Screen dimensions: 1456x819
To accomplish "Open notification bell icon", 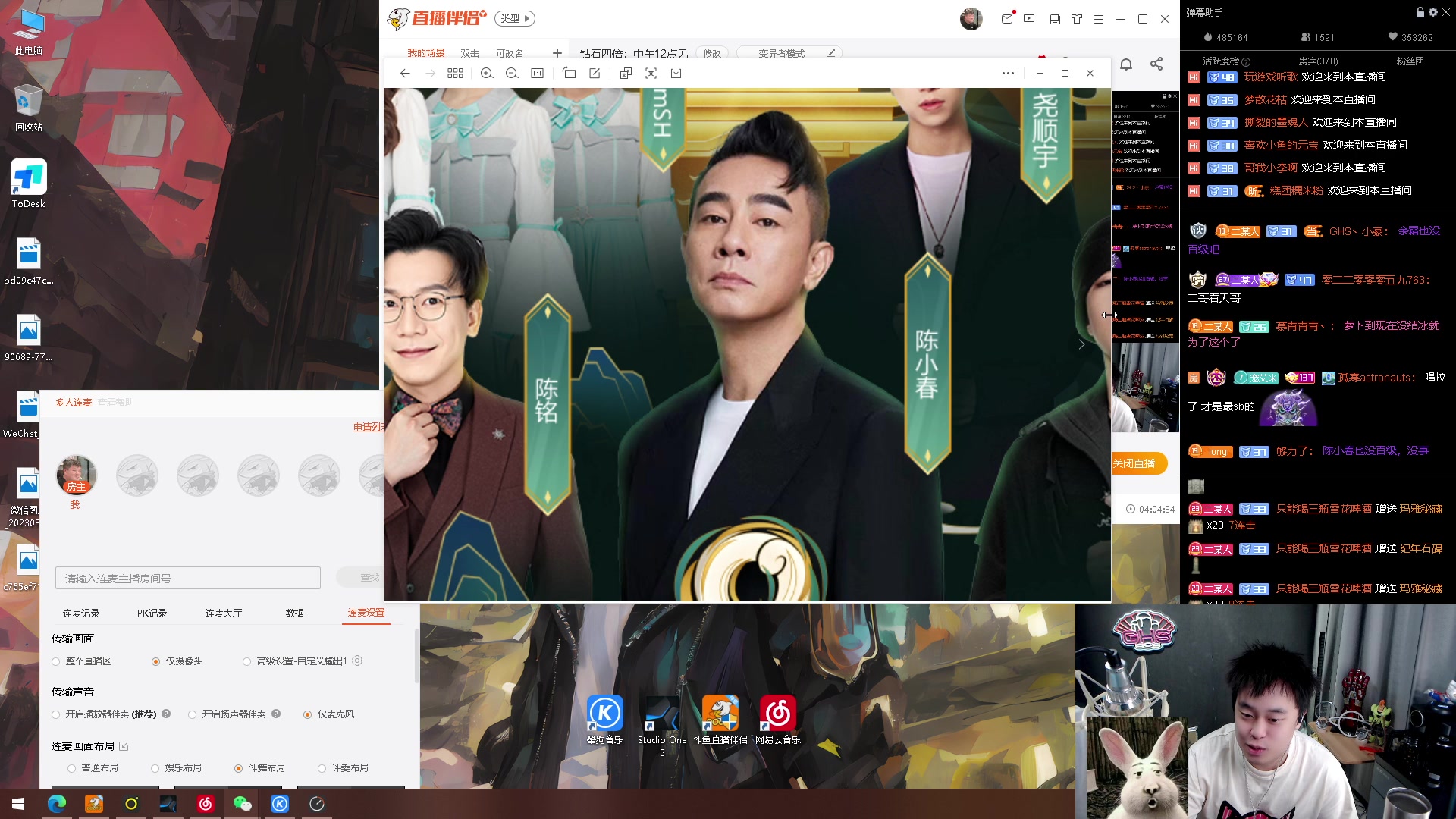I will pyautogui.click(x=1126, y=64).
